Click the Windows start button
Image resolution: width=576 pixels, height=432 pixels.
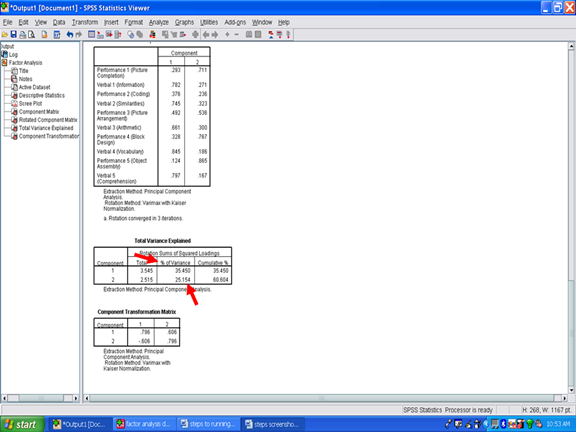(x=22, y=424)
